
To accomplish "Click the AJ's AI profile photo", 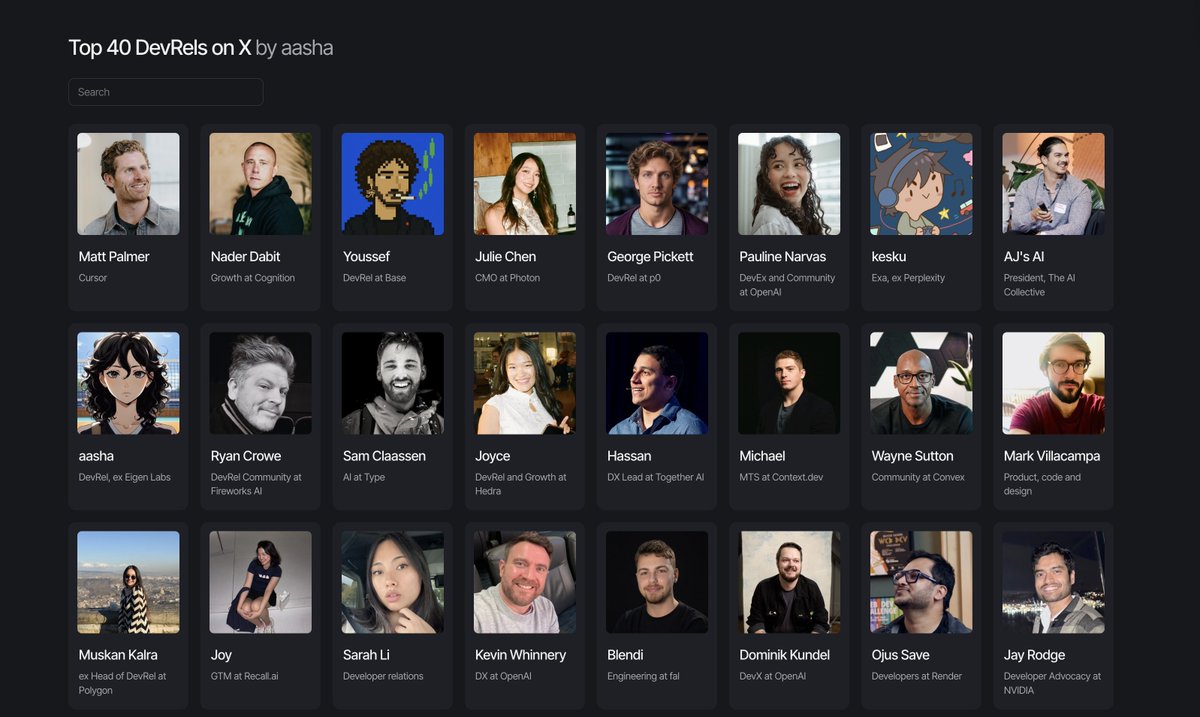I will 1053,184.
